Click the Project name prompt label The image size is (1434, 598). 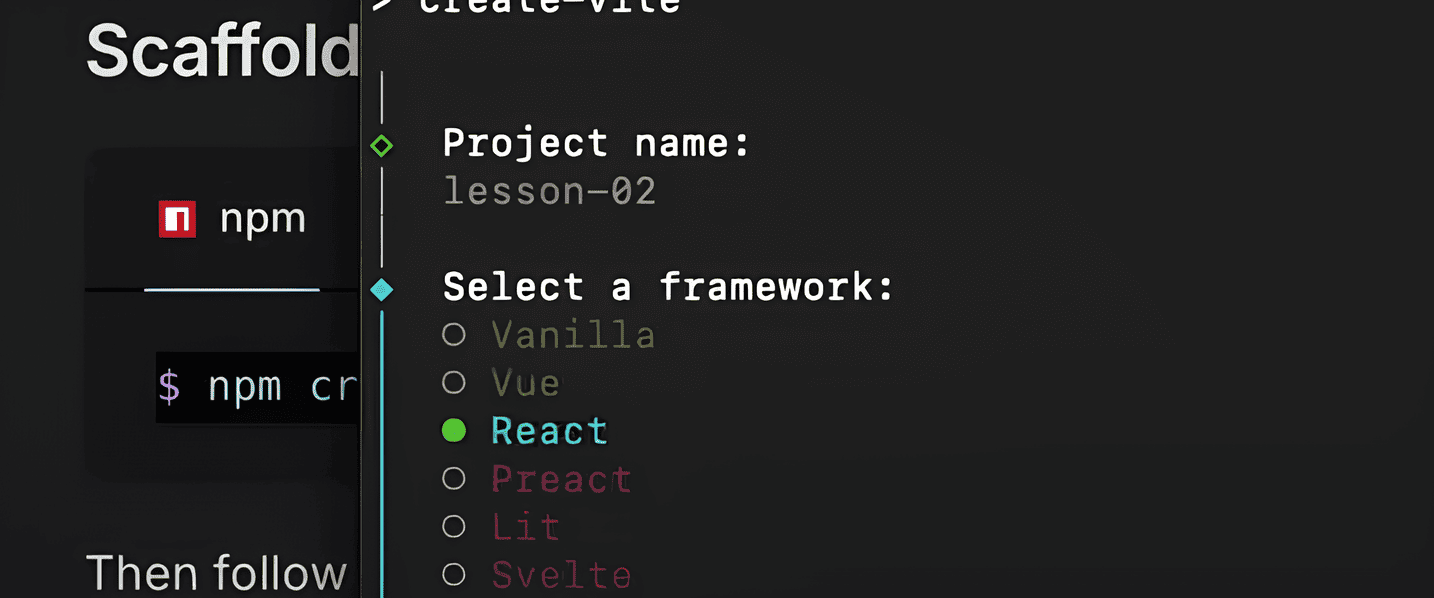[x=596, y=143]
